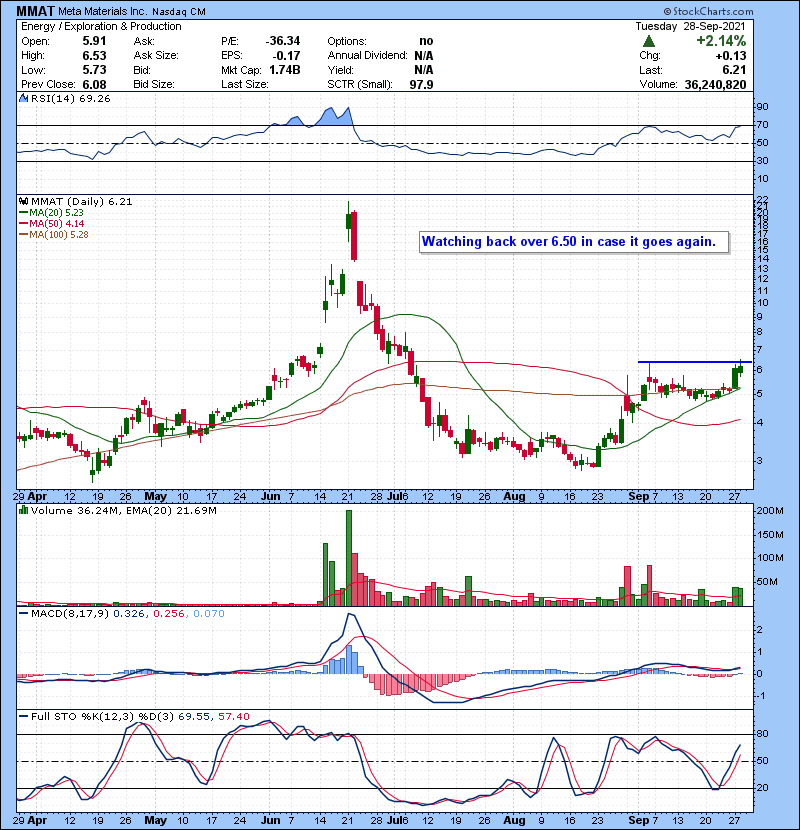The height and width of the screenshot is (830, 800).
Task: Click the Prev Close value 6.08
Action: click(94, 84)
